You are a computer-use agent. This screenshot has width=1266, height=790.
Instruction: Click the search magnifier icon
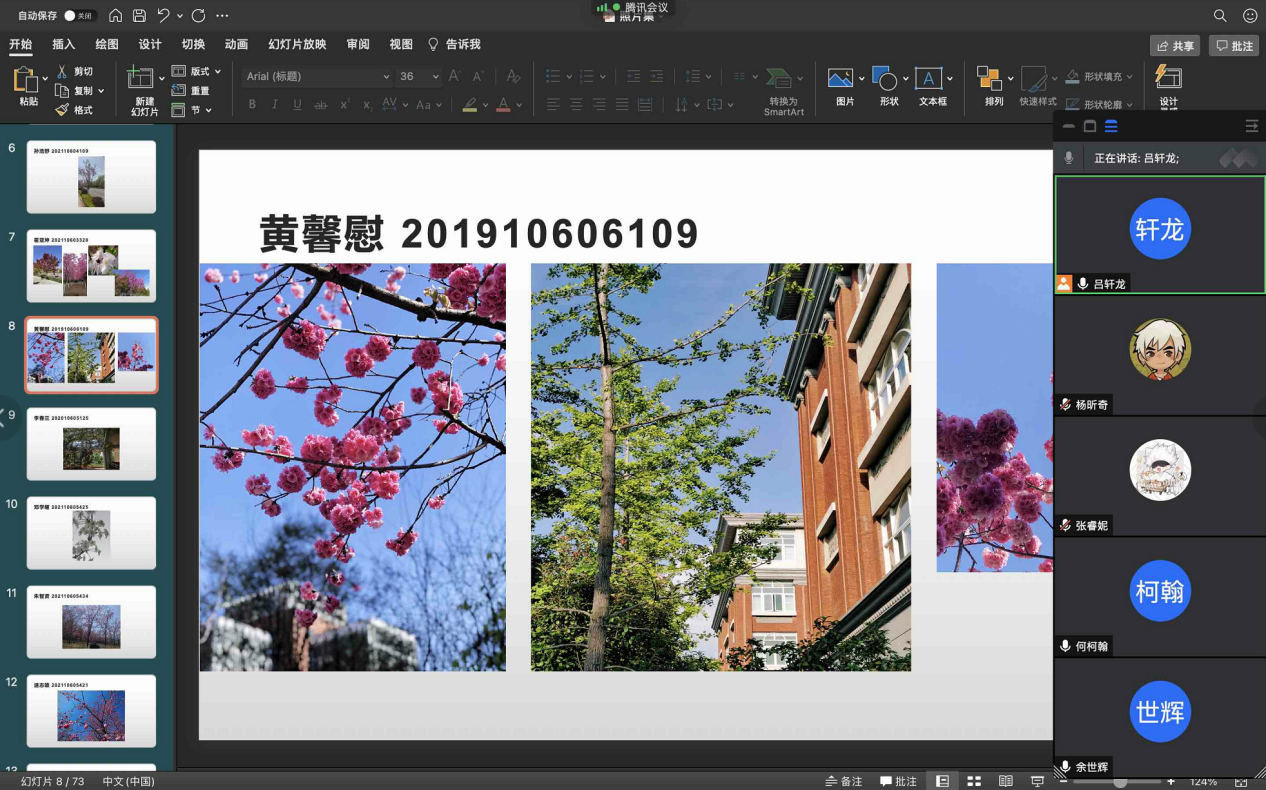pos(1220,16)
